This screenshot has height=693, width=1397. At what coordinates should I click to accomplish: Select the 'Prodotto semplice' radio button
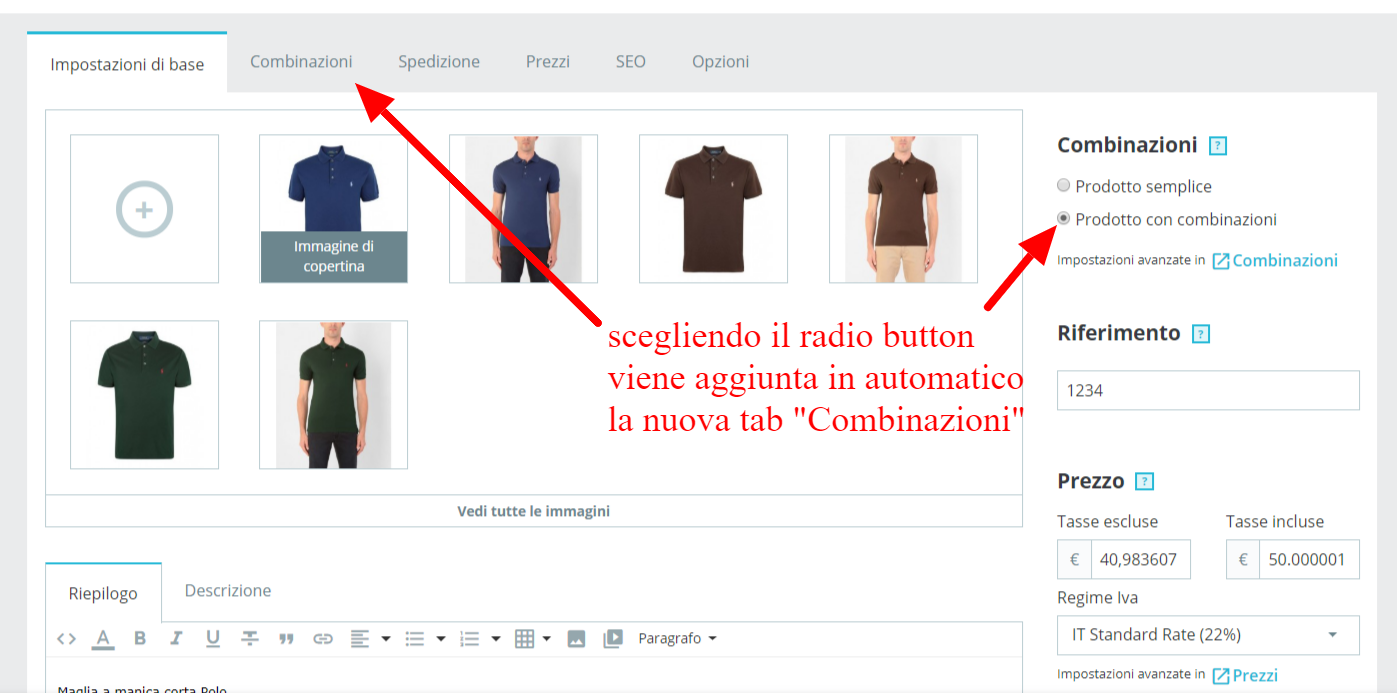[x=1063, y=185]
